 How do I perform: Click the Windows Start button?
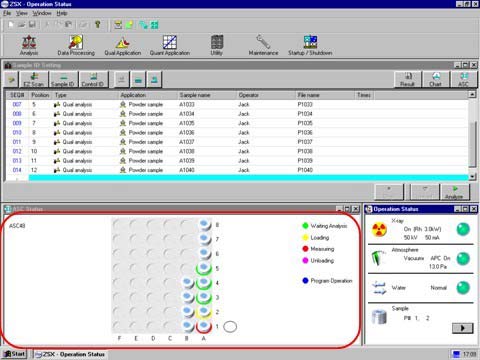14,354
